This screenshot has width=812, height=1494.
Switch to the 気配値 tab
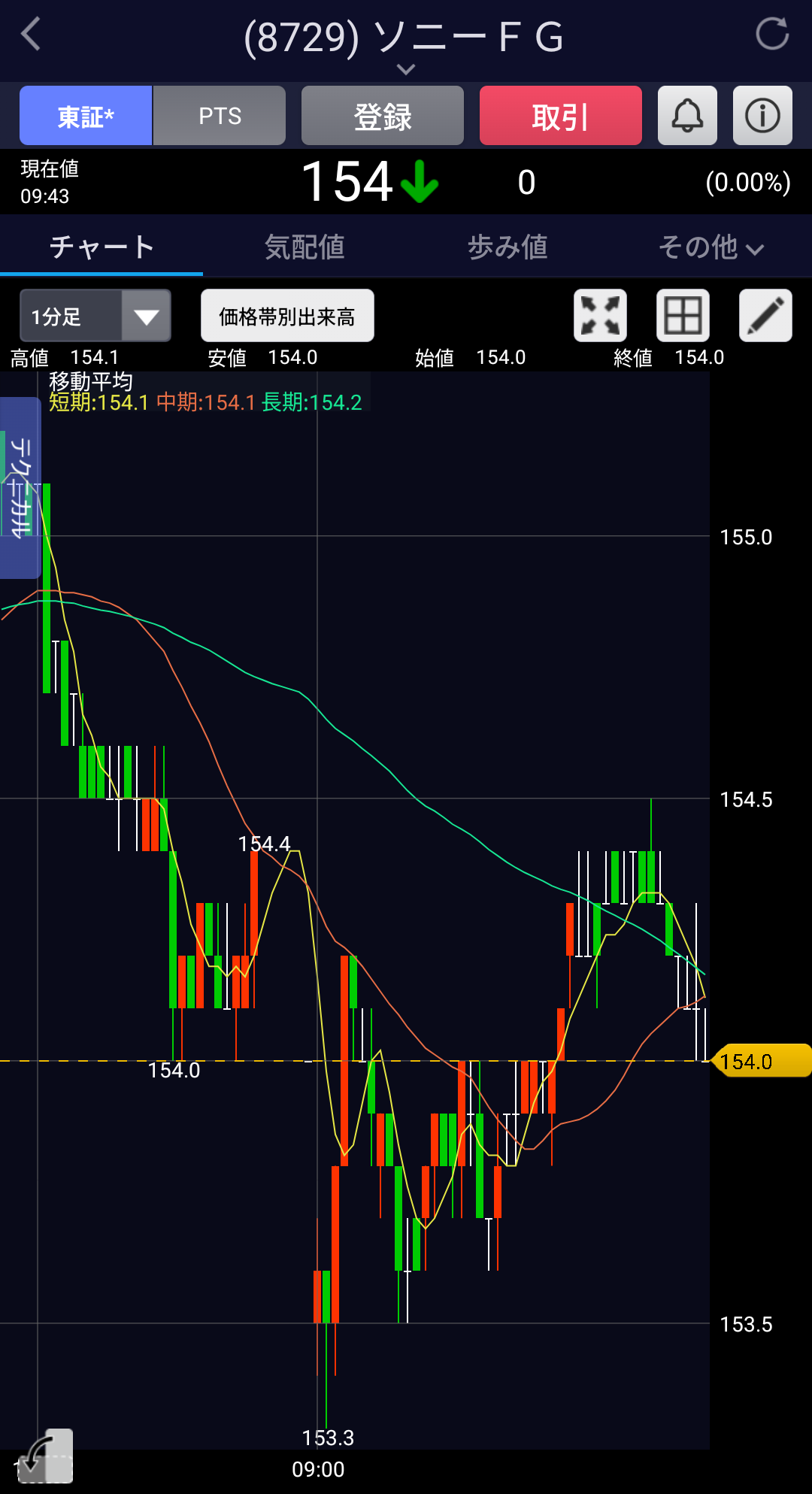pyautogui.click(x=304, y=247)
